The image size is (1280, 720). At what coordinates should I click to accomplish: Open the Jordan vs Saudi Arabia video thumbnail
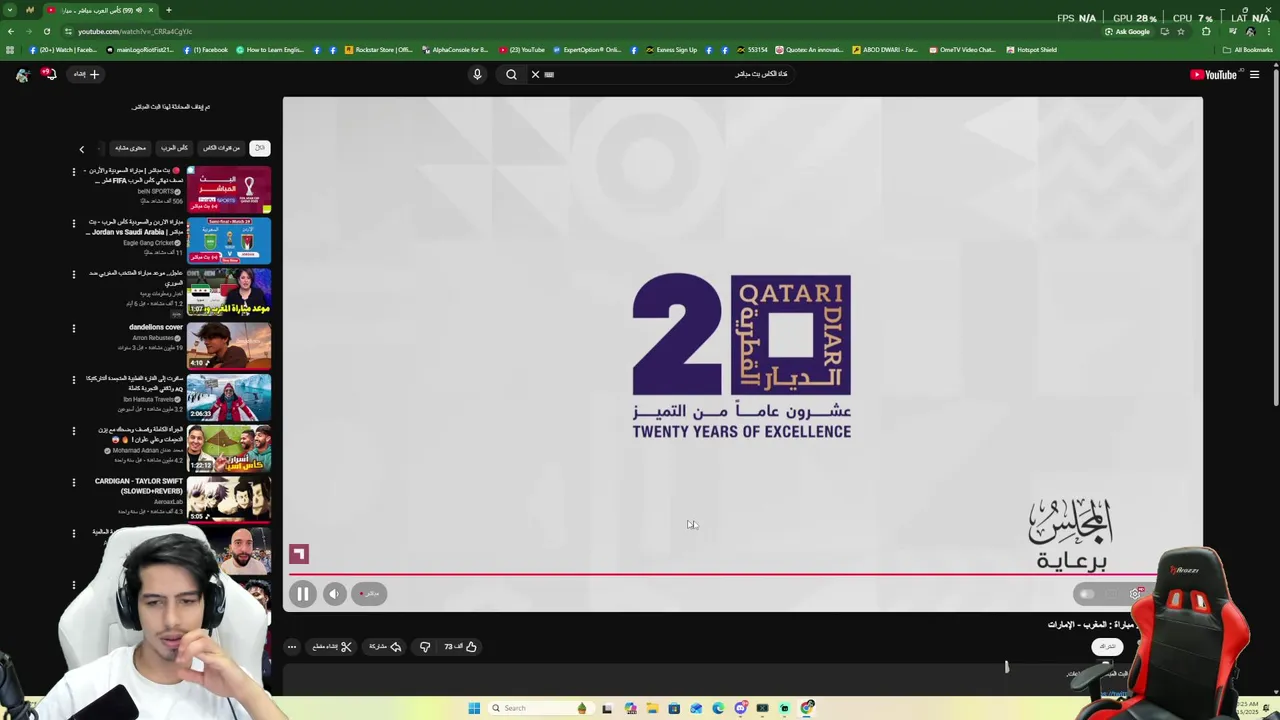pyautogui.click(x=229, y=241)
